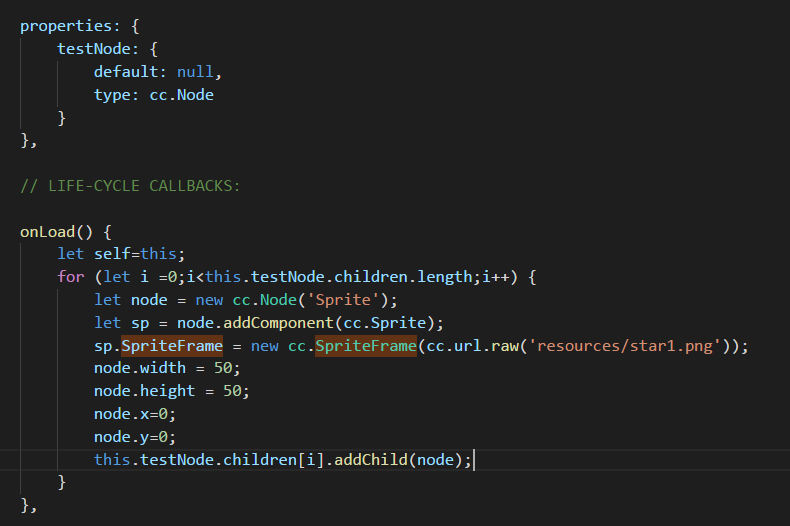Click "height" in the node.height assignment
Image resolution: width=790 pixels, height=526 pixels.
point(167,391)
